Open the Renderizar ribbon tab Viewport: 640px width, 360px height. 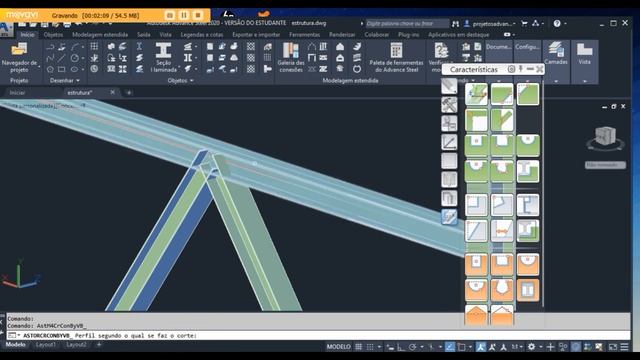pos(342,35)
